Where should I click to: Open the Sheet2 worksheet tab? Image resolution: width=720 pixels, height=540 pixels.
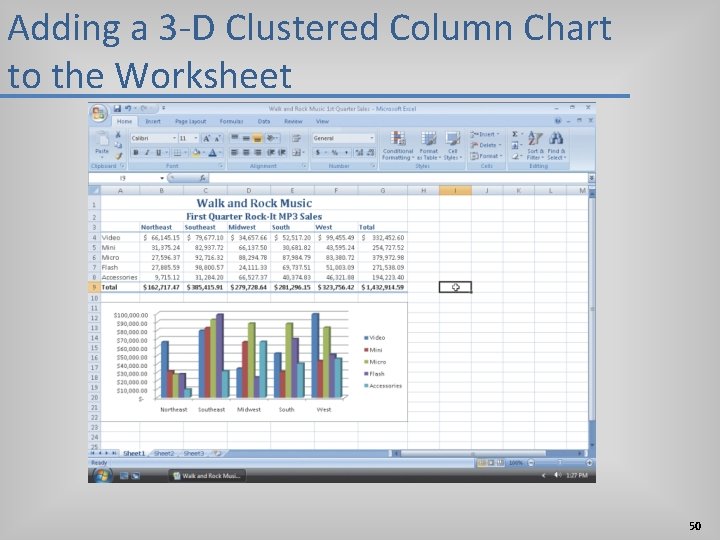pyautogui.click(x=164, y=453)
